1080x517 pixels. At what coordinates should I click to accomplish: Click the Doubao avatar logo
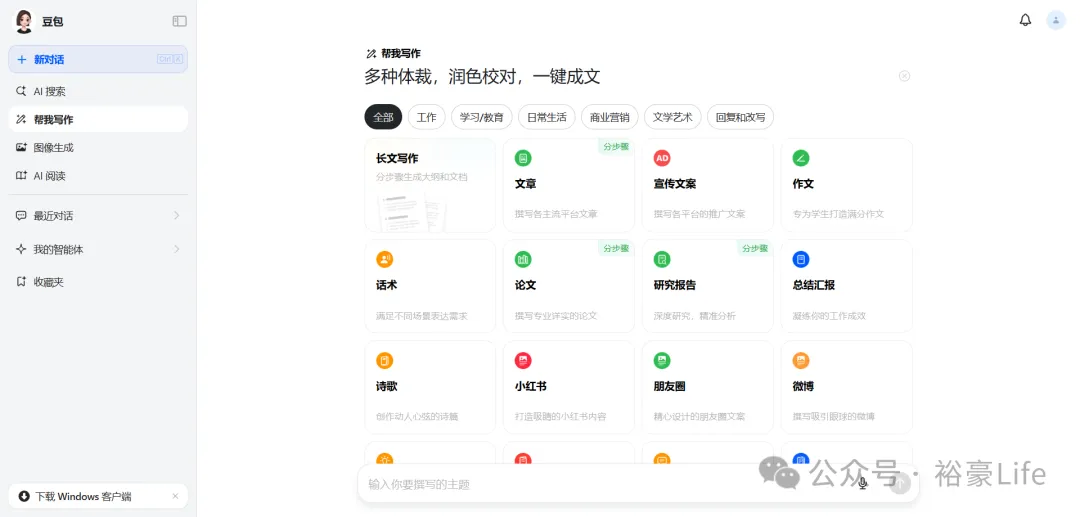pyautogui.click(x=24, y=21)
